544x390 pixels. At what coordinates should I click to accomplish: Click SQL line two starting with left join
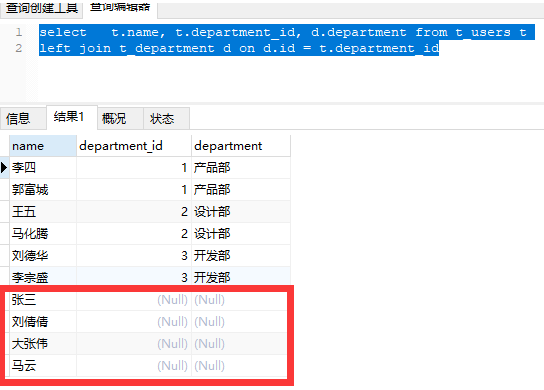pyautogui.click(x=239, y=48)
